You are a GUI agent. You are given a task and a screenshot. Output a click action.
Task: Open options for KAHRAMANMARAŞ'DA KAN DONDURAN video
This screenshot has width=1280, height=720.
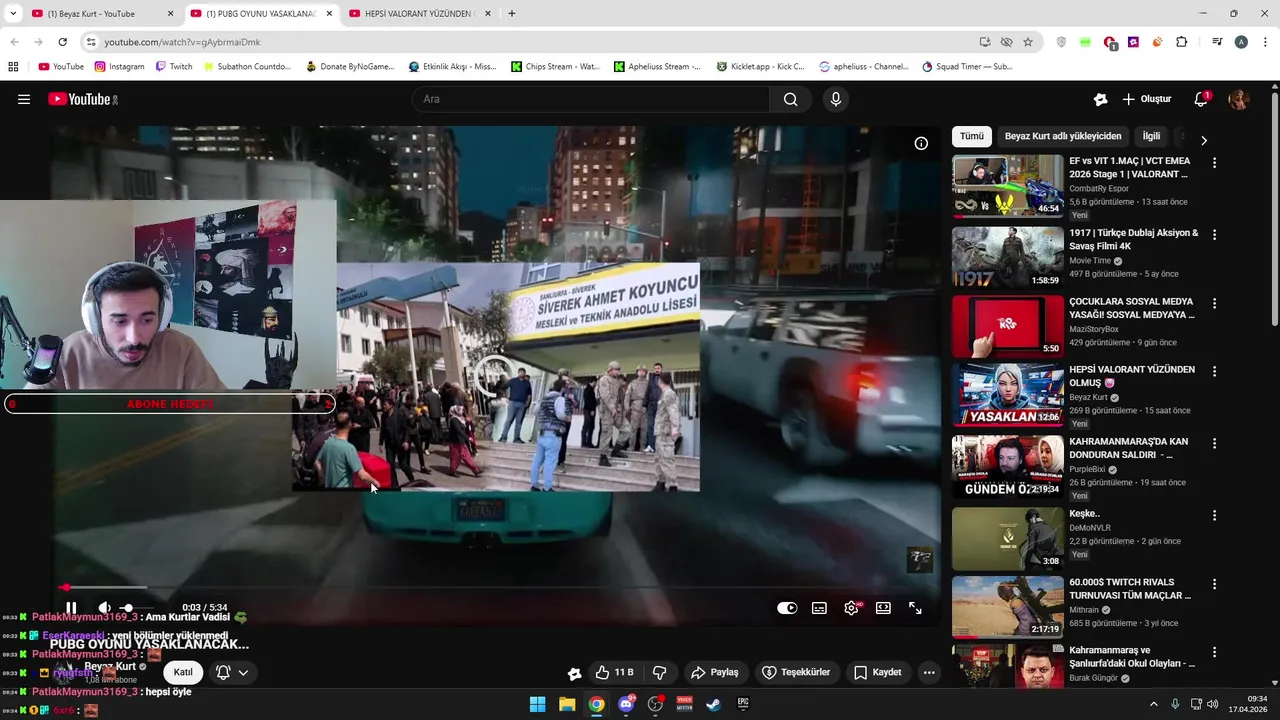pos(1215,443)
